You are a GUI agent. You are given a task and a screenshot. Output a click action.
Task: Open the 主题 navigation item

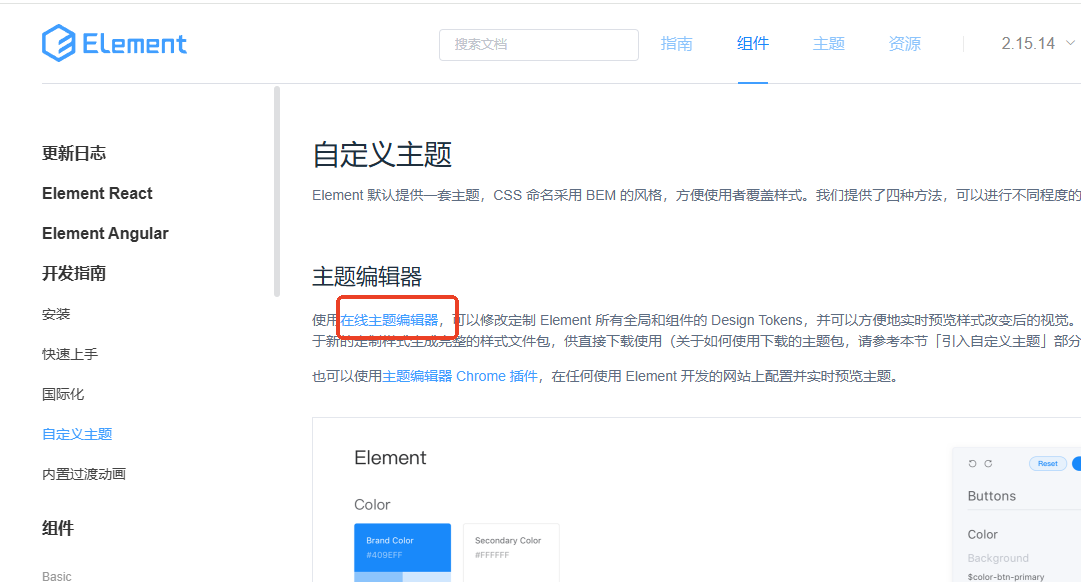coord(828,43)
